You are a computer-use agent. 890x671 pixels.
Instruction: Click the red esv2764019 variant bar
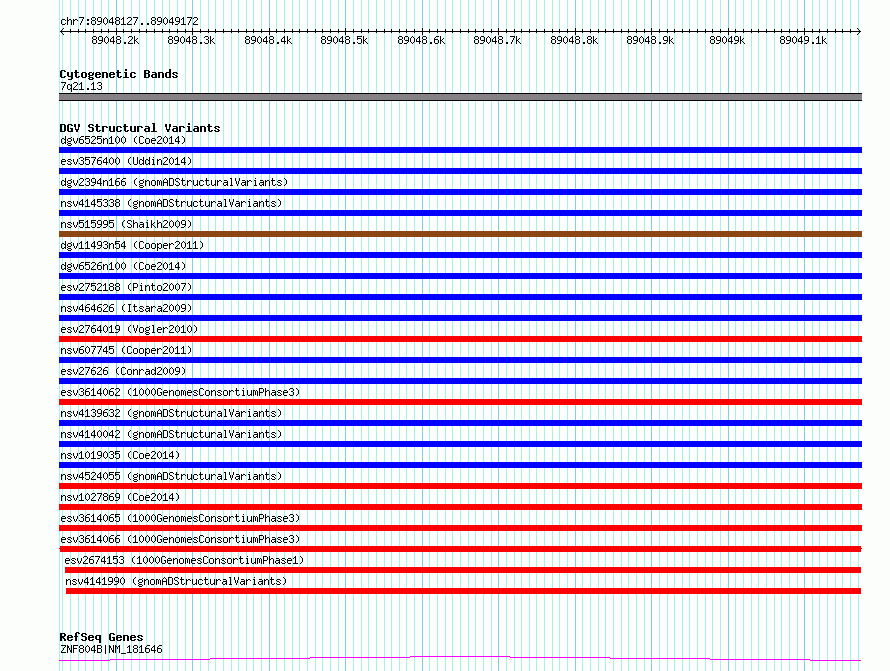point(460,339)
